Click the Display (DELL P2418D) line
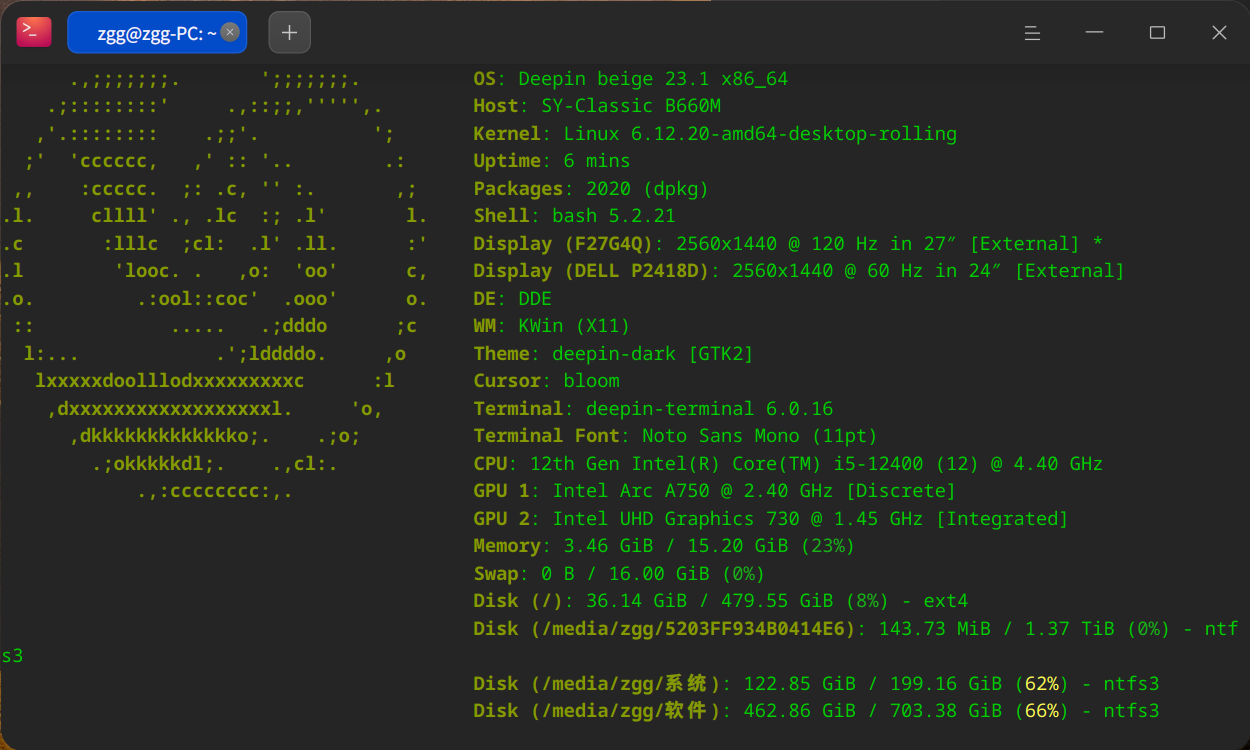Screen dimensions: 1250x750 [799, 271]
